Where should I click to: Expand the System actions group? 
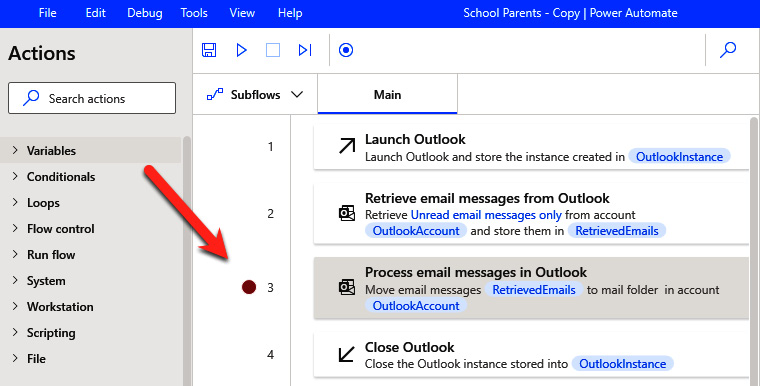pos(15,281)
